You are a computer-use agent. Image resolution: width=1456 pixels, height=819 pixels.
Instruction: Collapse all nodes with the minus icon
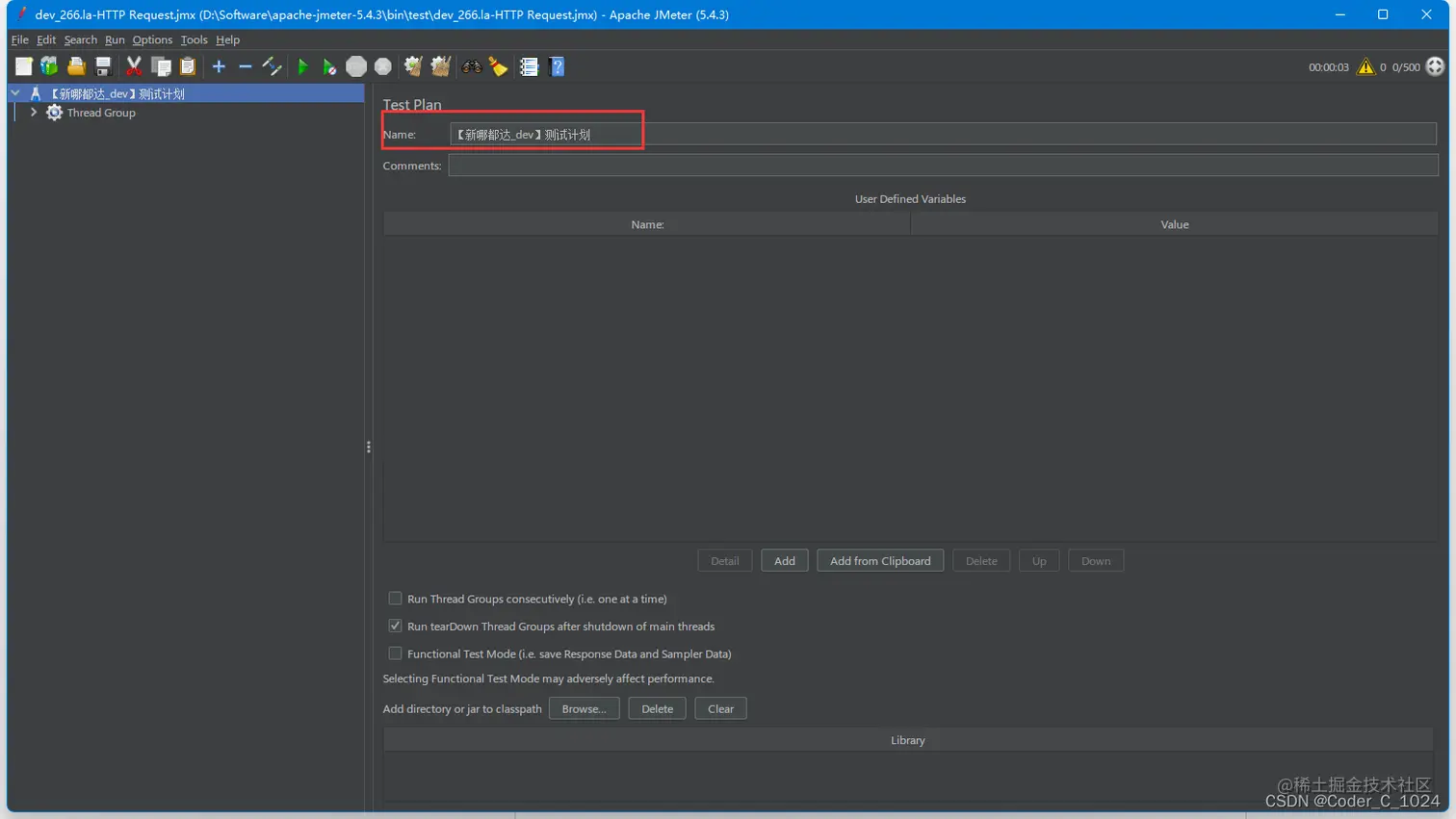[245, 66]
